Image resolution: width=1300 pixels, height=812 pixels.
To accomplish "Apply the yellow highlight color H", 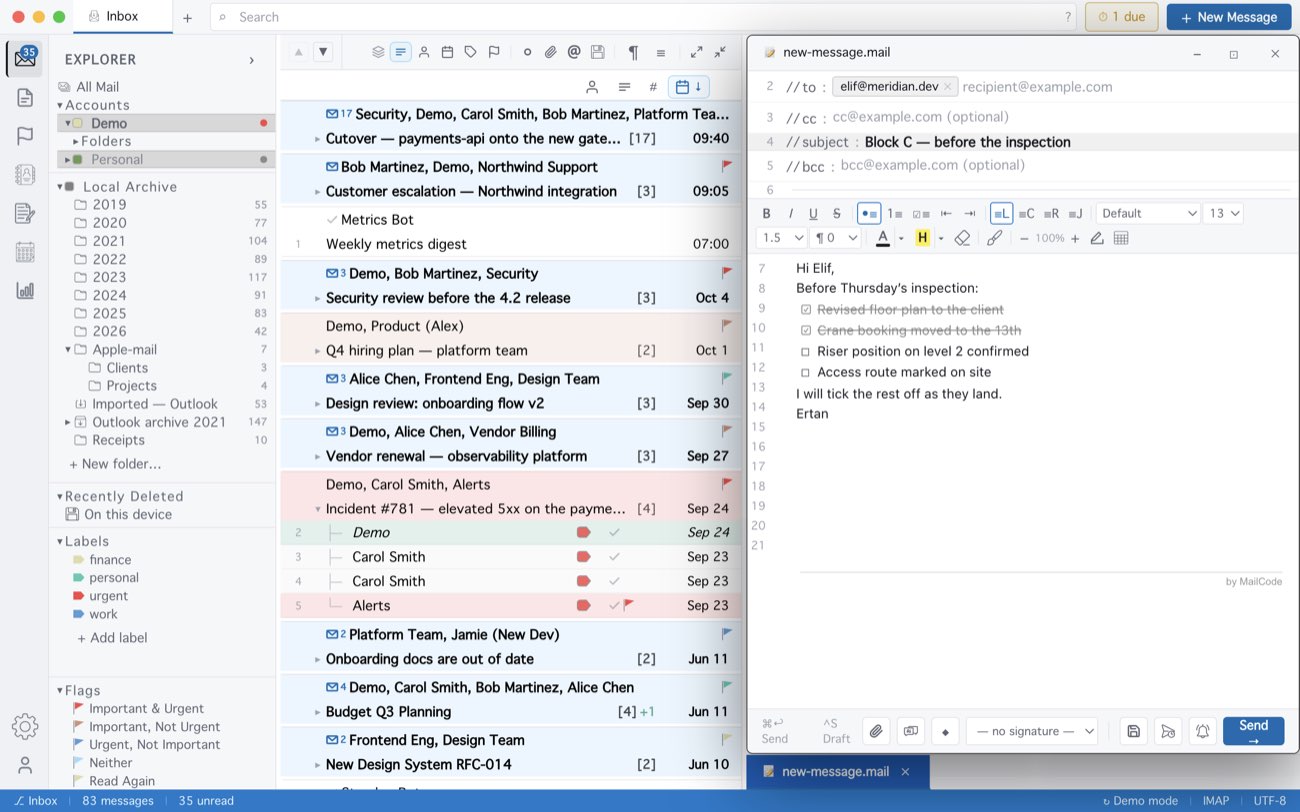I will 922,238.
